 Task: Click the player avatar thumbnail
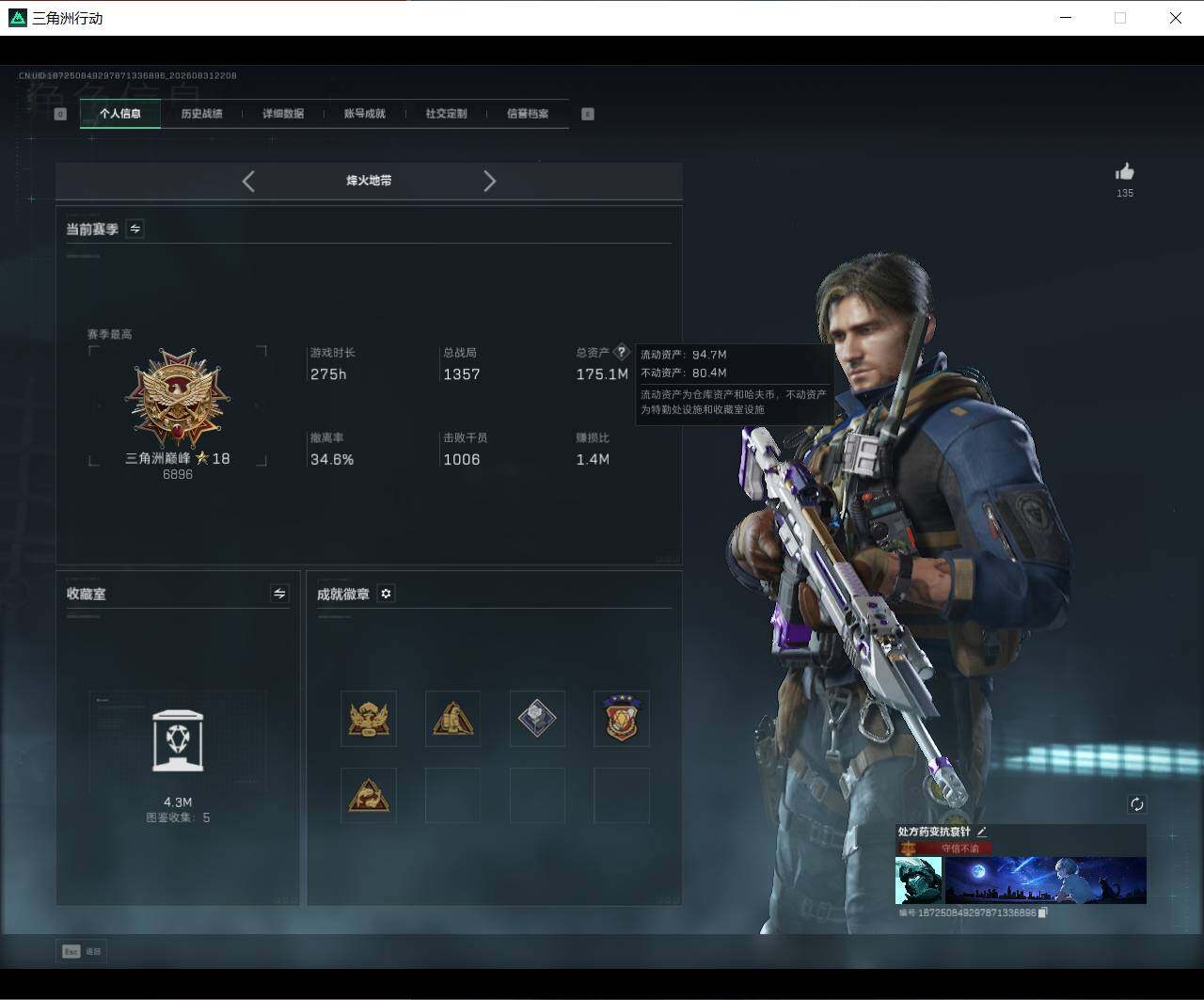[x=918, y=881]
